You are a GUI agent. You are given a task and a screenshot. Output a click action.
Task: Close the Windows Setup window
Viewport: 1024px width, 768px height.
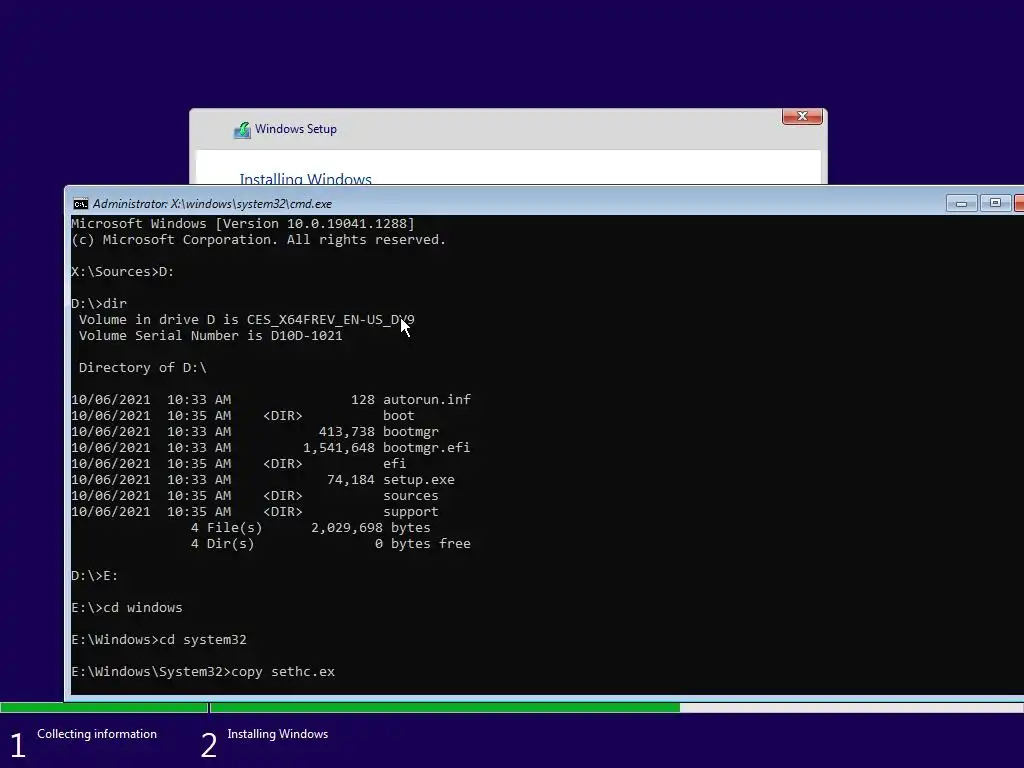pos(802,116)
